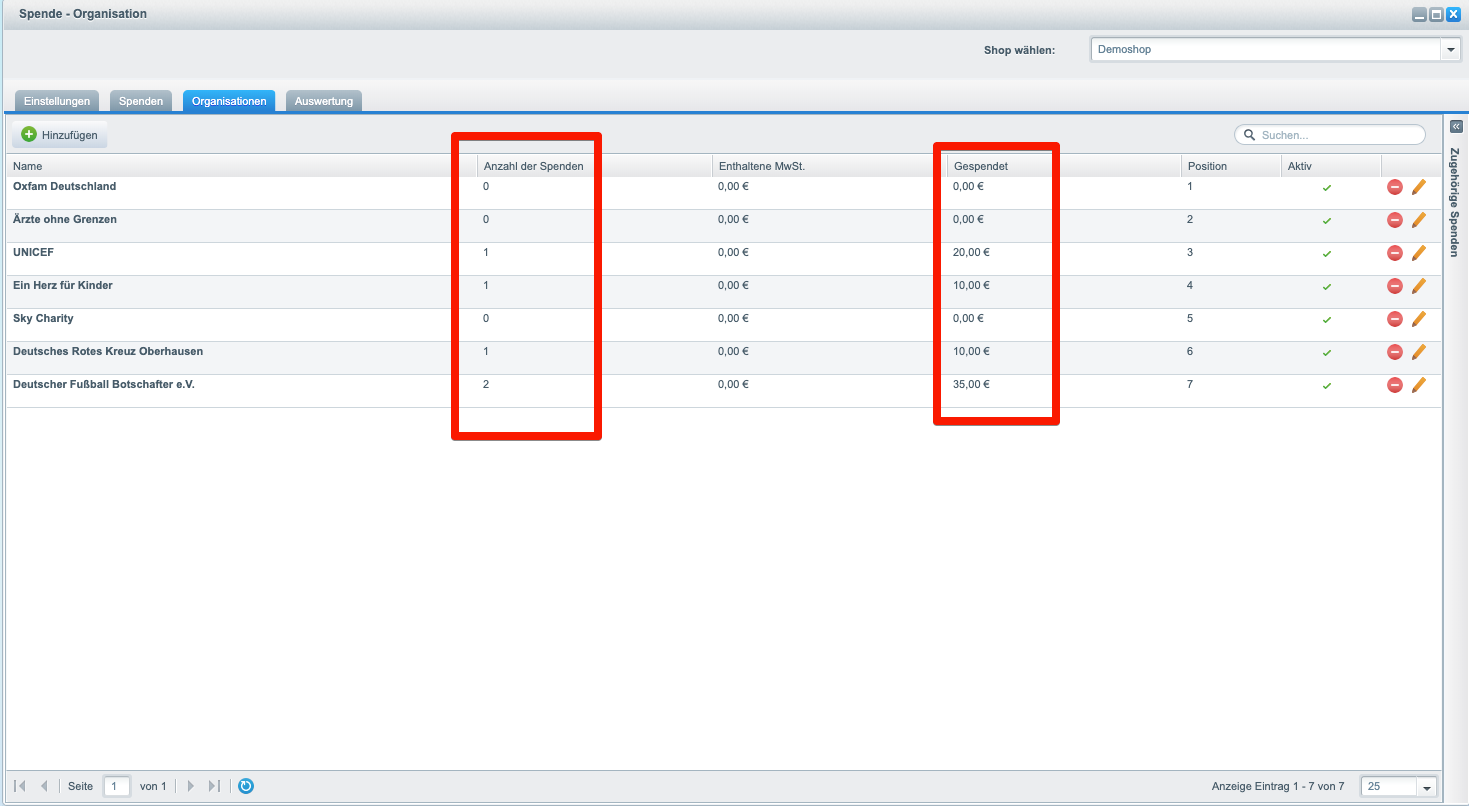Screen dimensions: 1469x806
Task: Toggle Aktiv for Deutsches Rotes Kreuz Oberhausen
Action: (x=1327, y=353)
